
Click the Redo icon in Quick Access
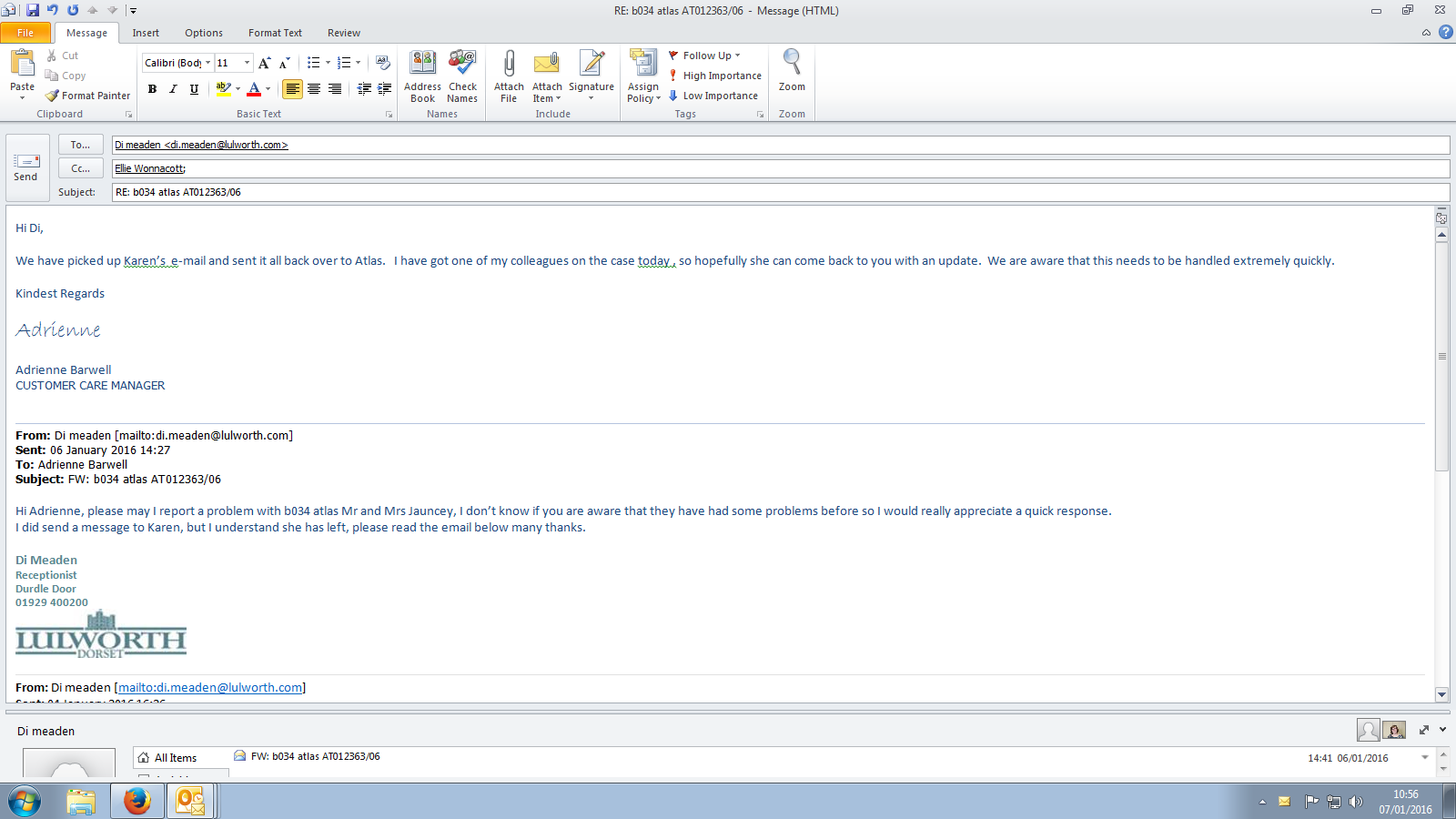coord(73,10)
